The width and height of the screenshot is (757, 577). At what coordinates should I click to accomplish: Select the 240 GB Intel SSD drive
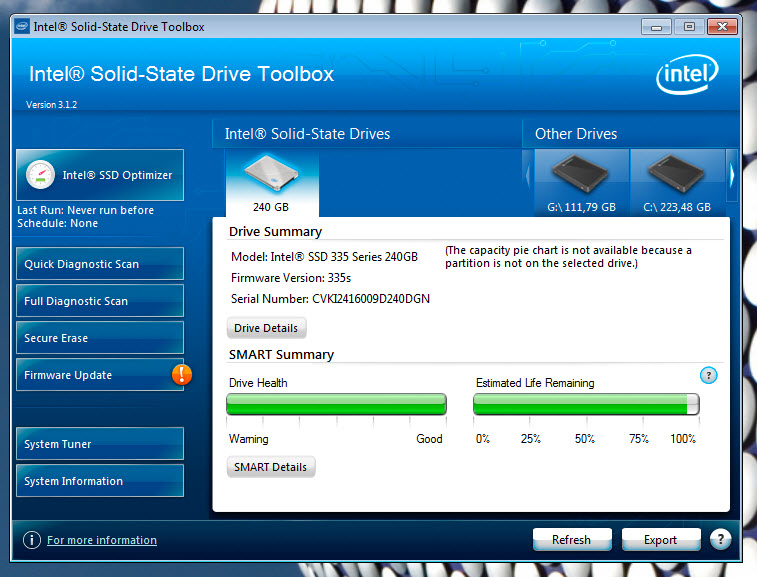(272, 184)
